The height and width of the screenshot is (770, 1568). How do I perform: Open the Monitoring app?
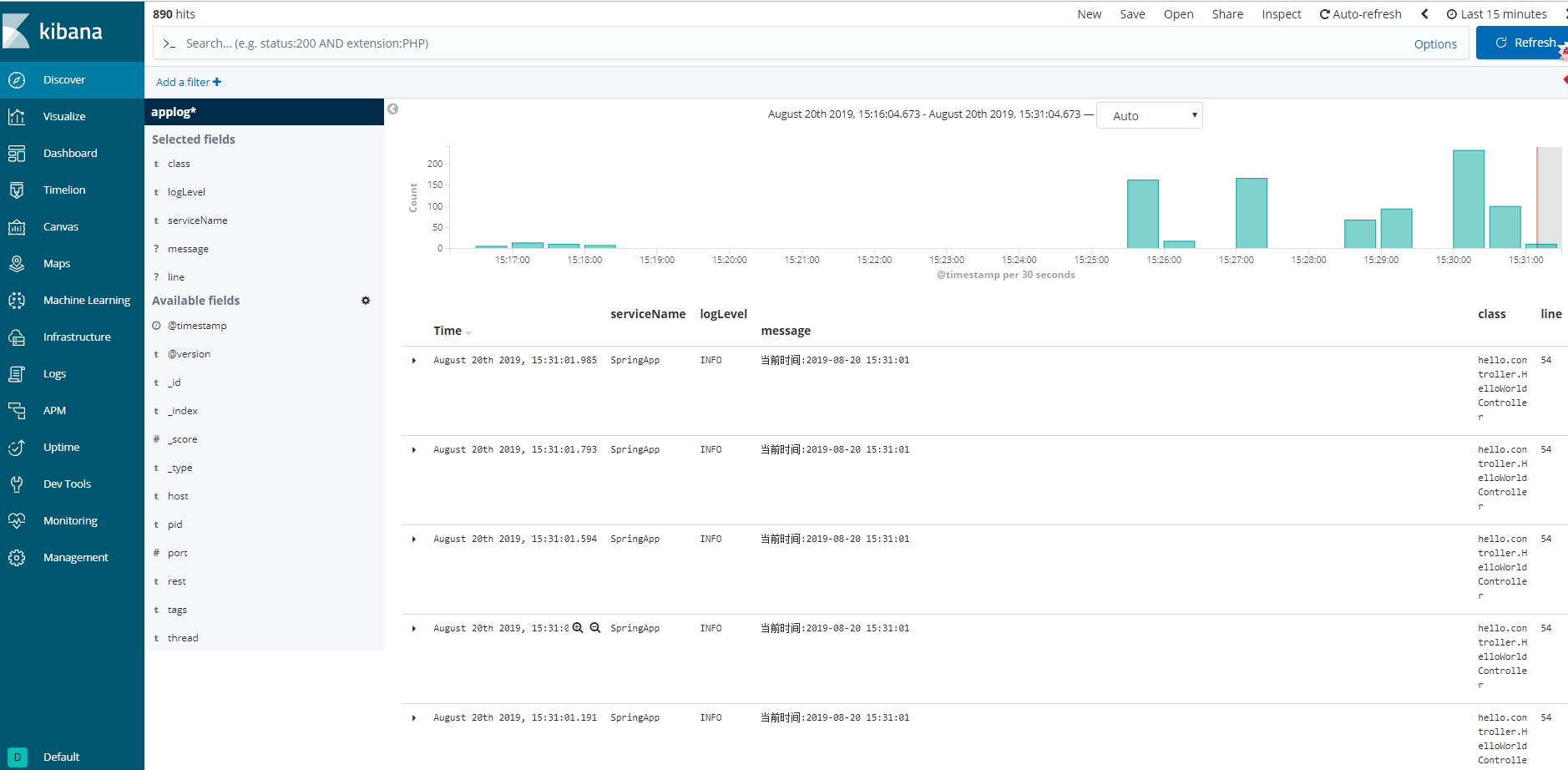pyautogui.click(x=70, y=520)
